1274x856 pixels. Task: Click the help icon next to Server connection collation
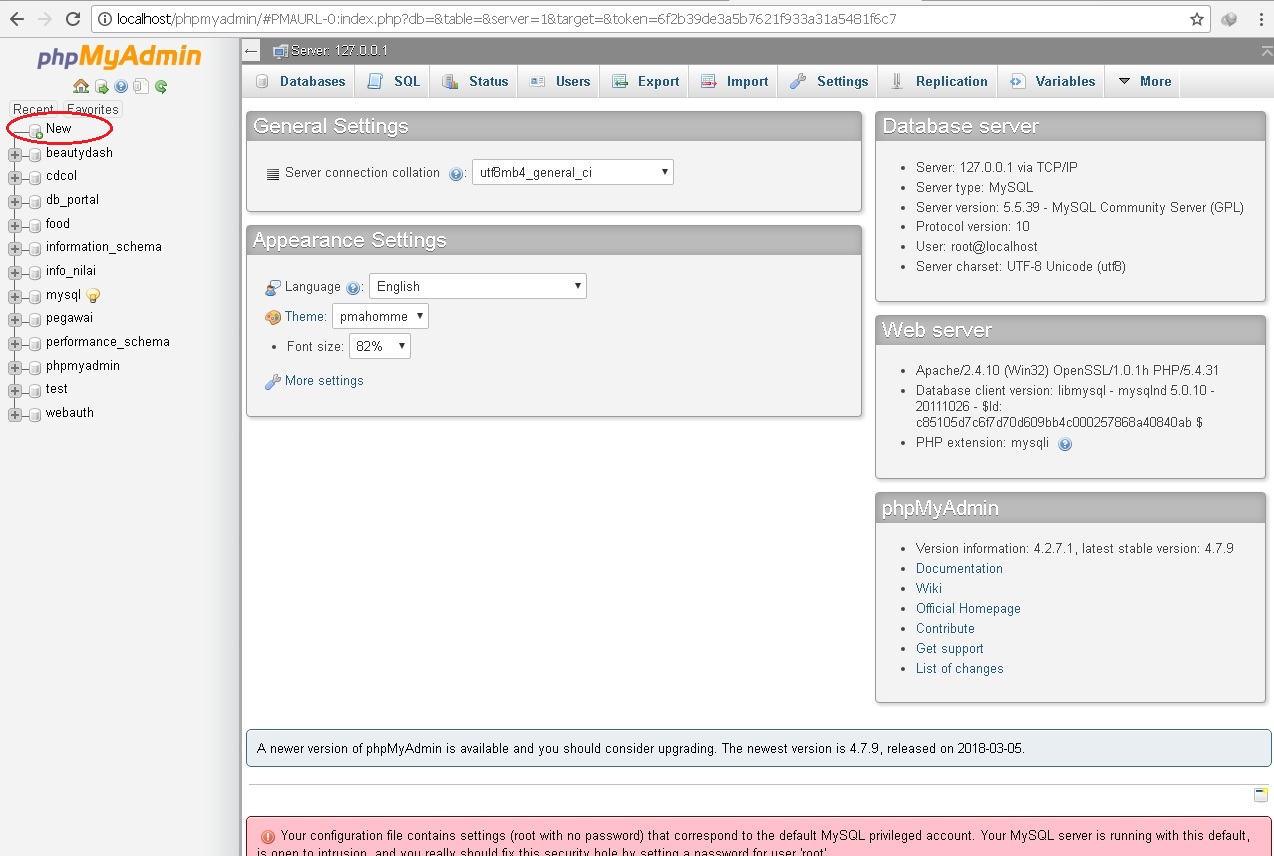tap(456, 172)
